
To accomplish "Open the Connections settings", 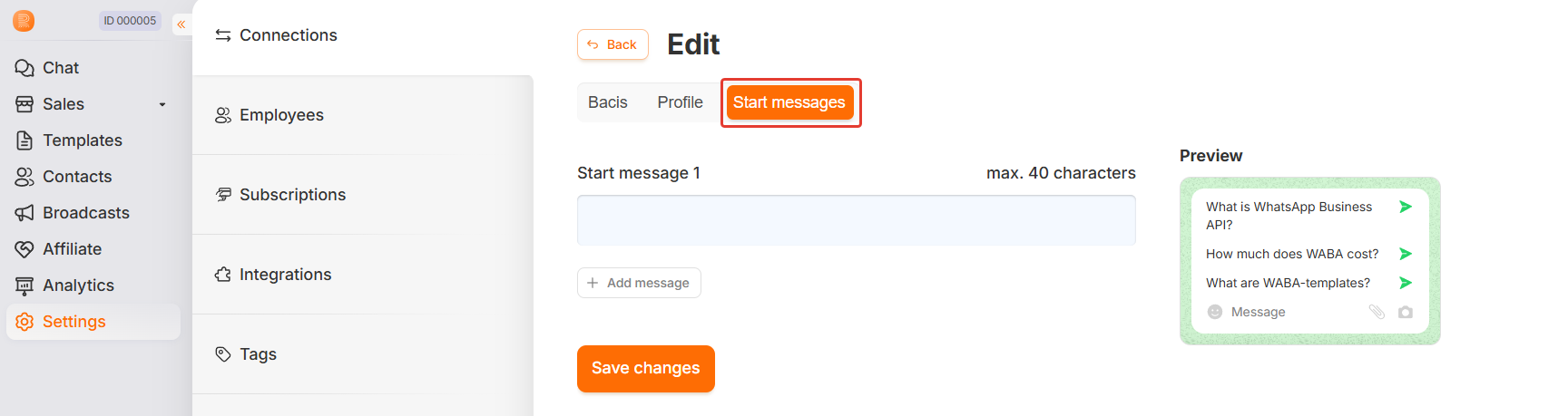I will point(288,35).
